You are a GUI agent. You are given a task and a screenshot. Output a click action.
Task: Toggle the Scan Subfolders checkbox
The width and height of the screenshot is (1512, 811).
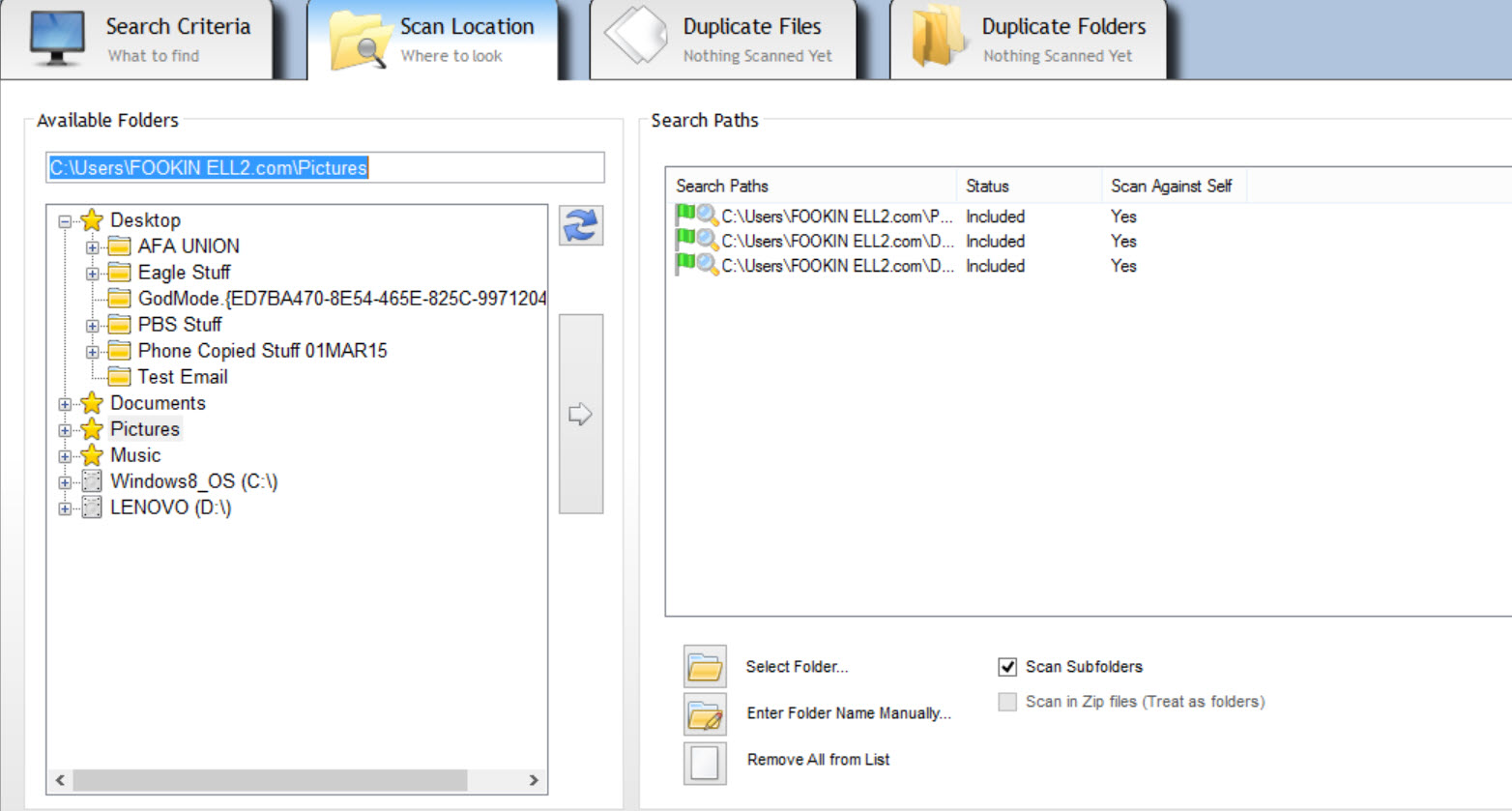1007,667
